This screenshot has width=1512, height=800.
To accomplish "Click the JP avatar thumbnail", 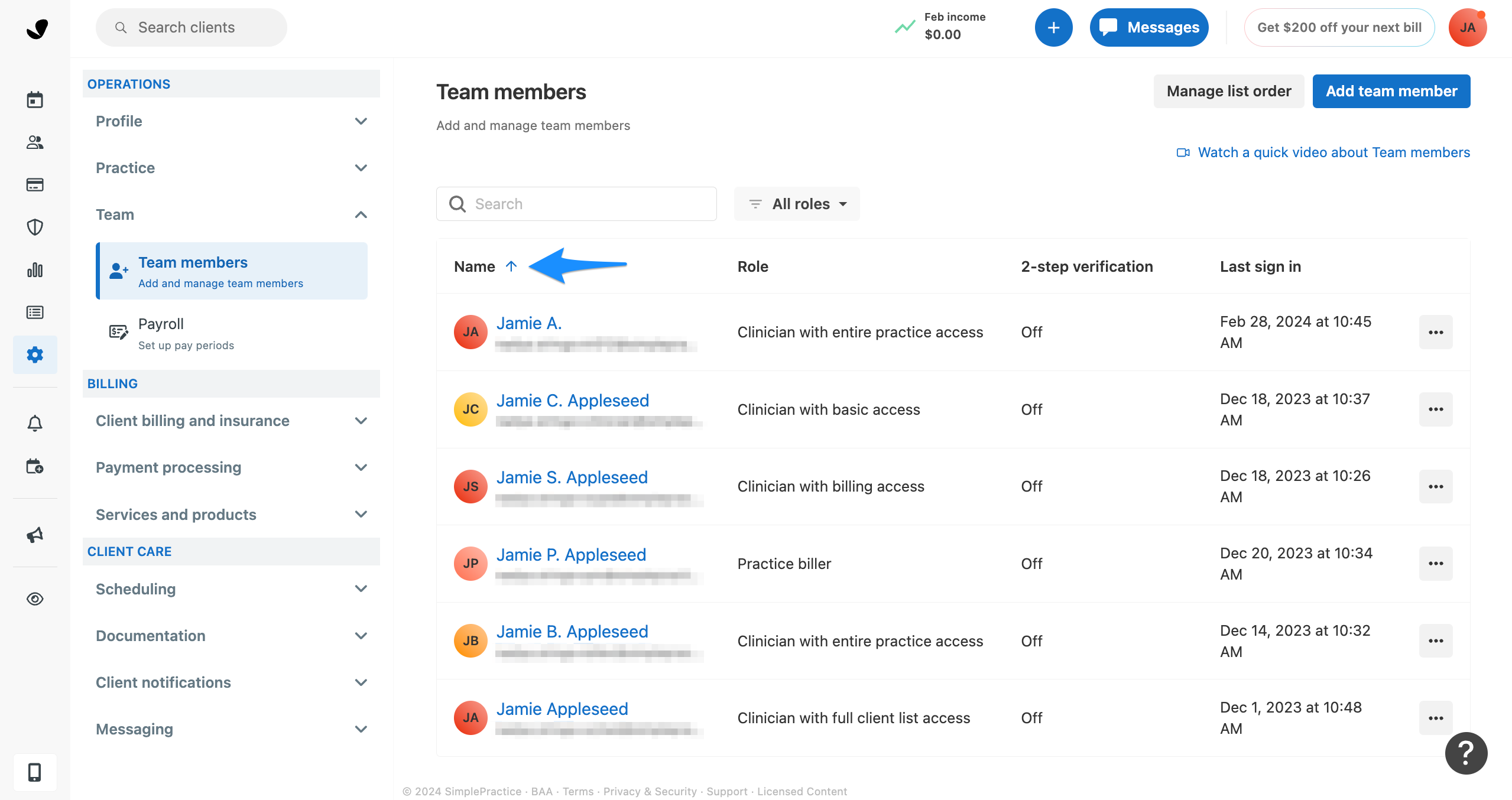I will pos(471,564).
